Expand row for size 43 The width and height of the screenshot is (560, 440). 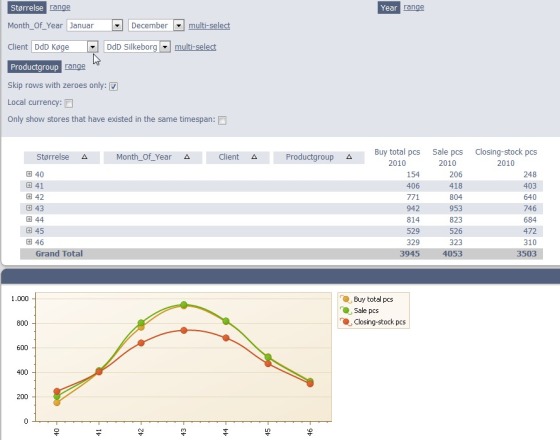coord(29,208)
